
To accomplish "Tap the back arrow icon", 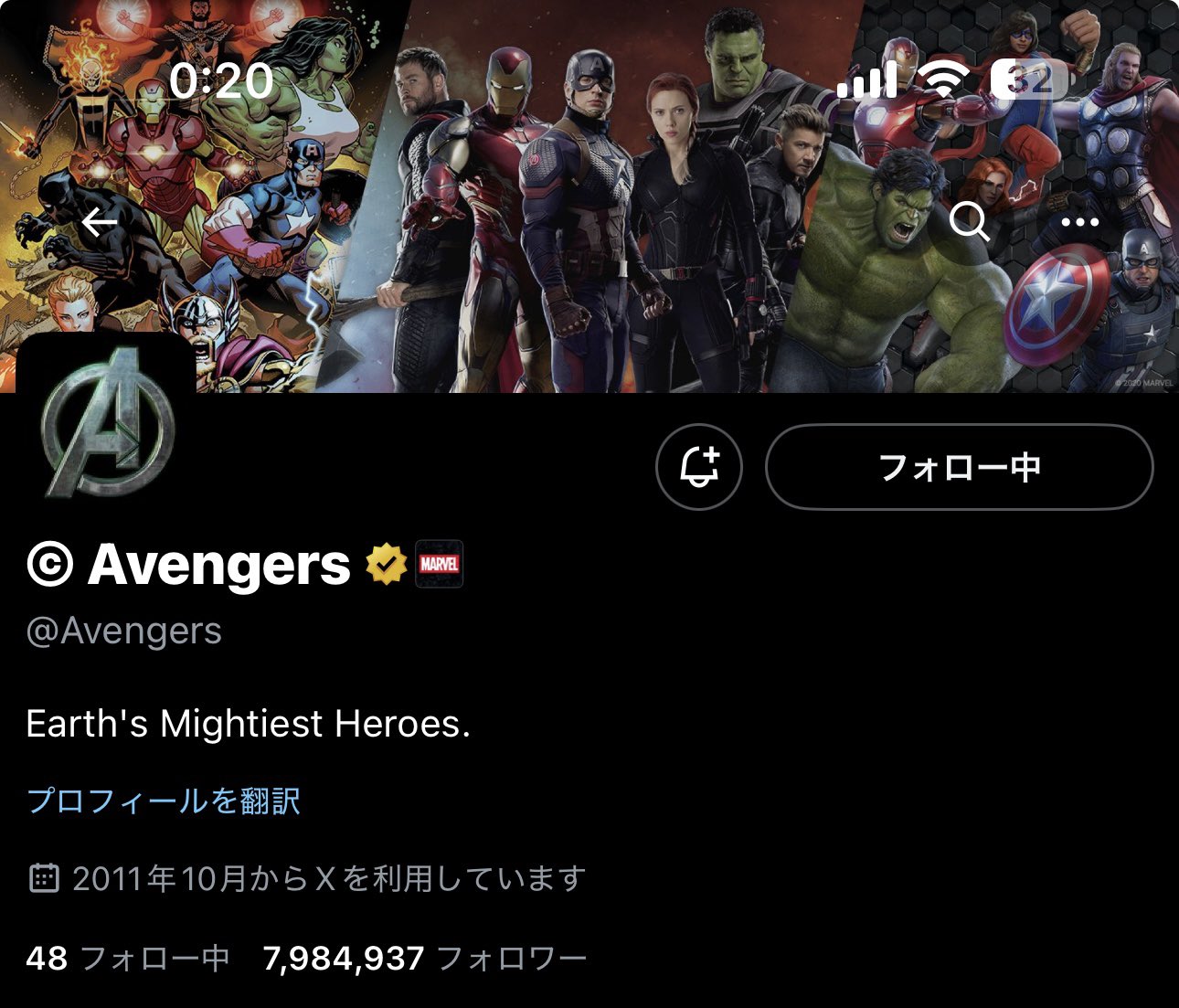I will [x=100, y=222].
